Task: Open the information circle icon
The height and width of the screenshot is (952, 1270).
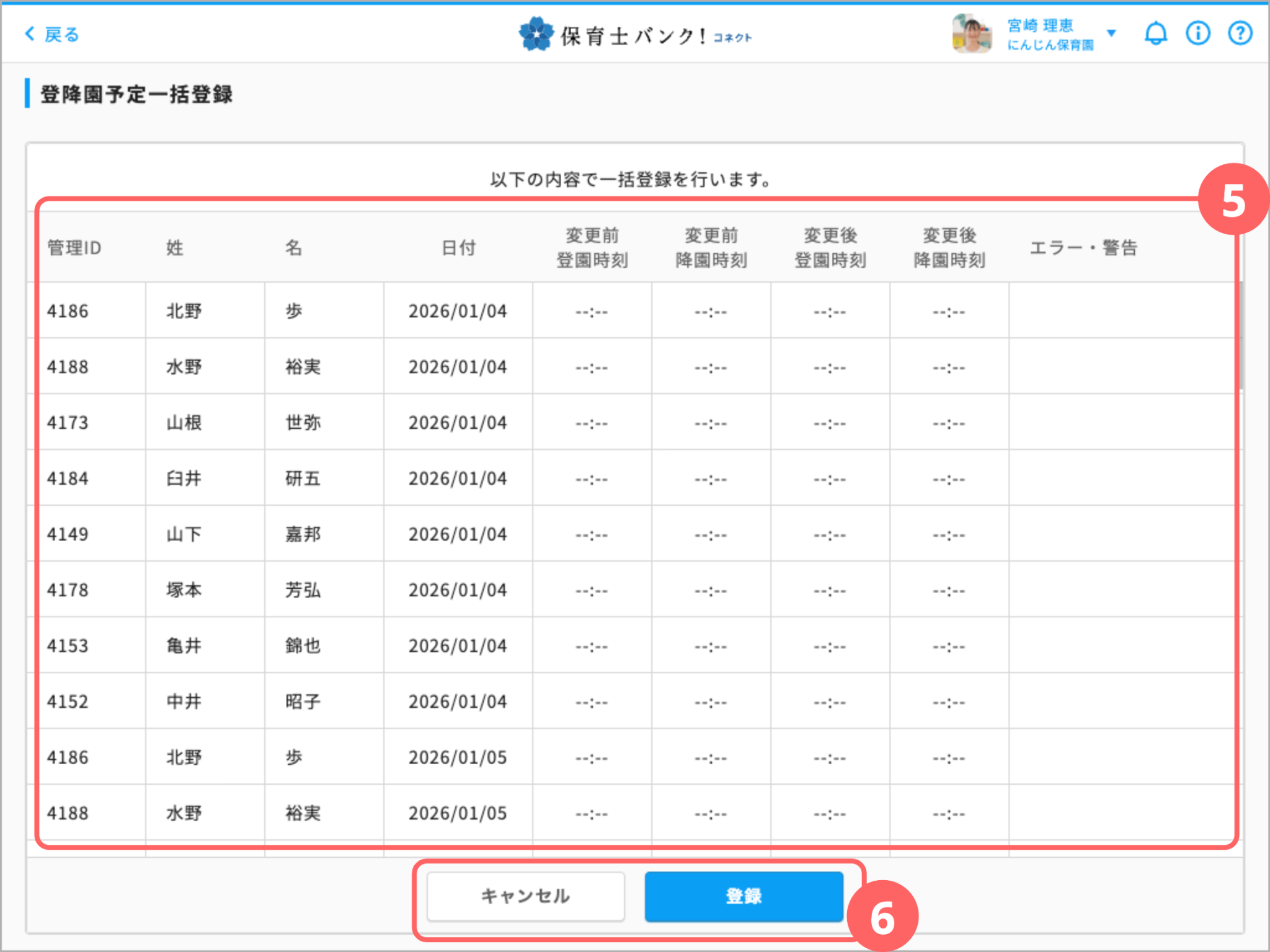Action: pyautogui.click(x=1197, y=33)
